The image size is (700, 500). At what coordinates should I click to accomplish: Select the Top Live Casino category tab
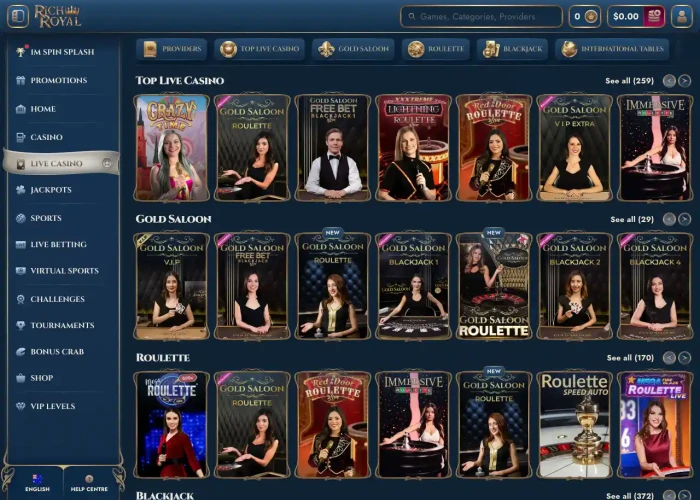[259, 49]
